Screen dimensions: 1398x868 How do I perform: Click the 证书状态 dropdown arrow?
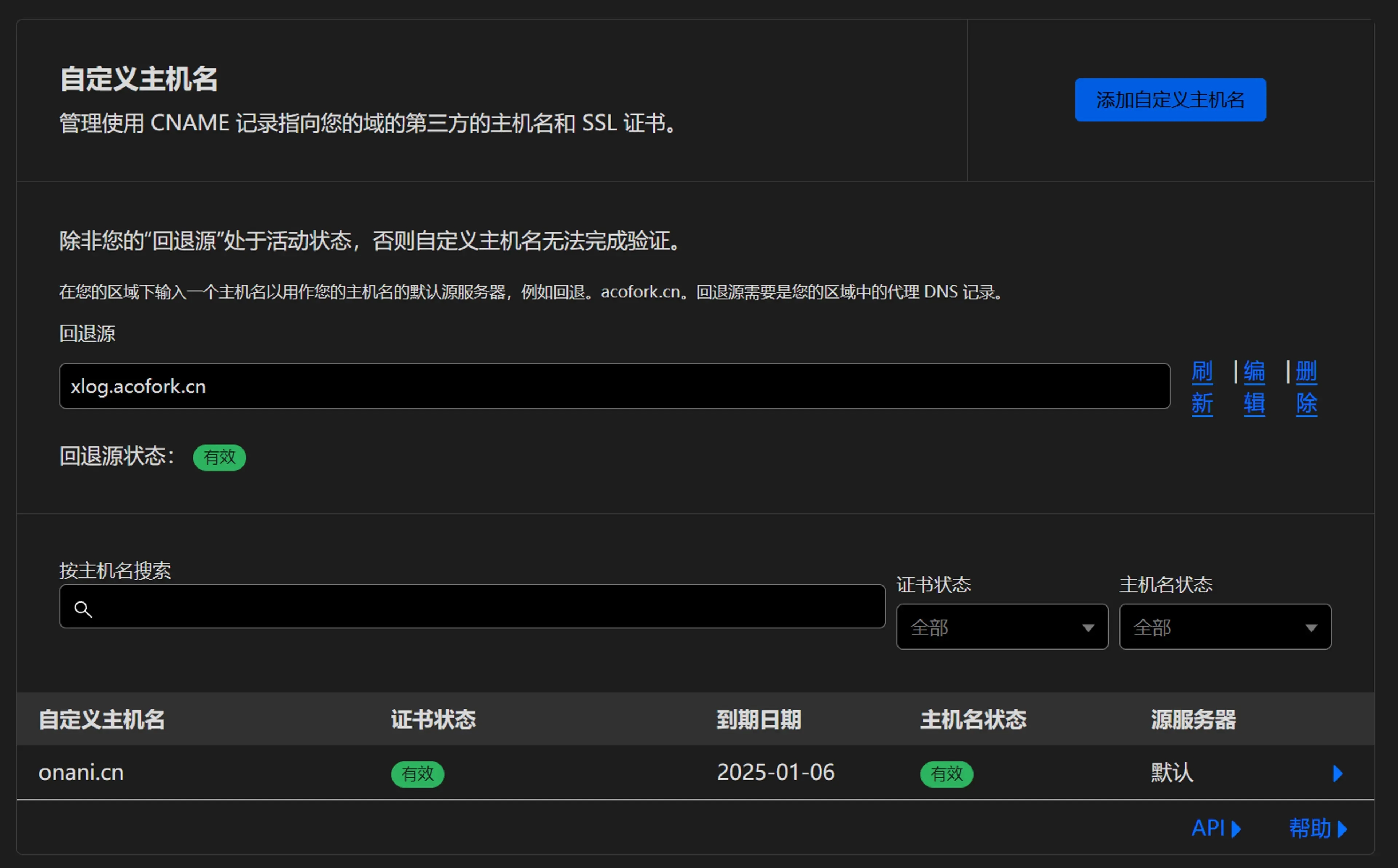1087,628
